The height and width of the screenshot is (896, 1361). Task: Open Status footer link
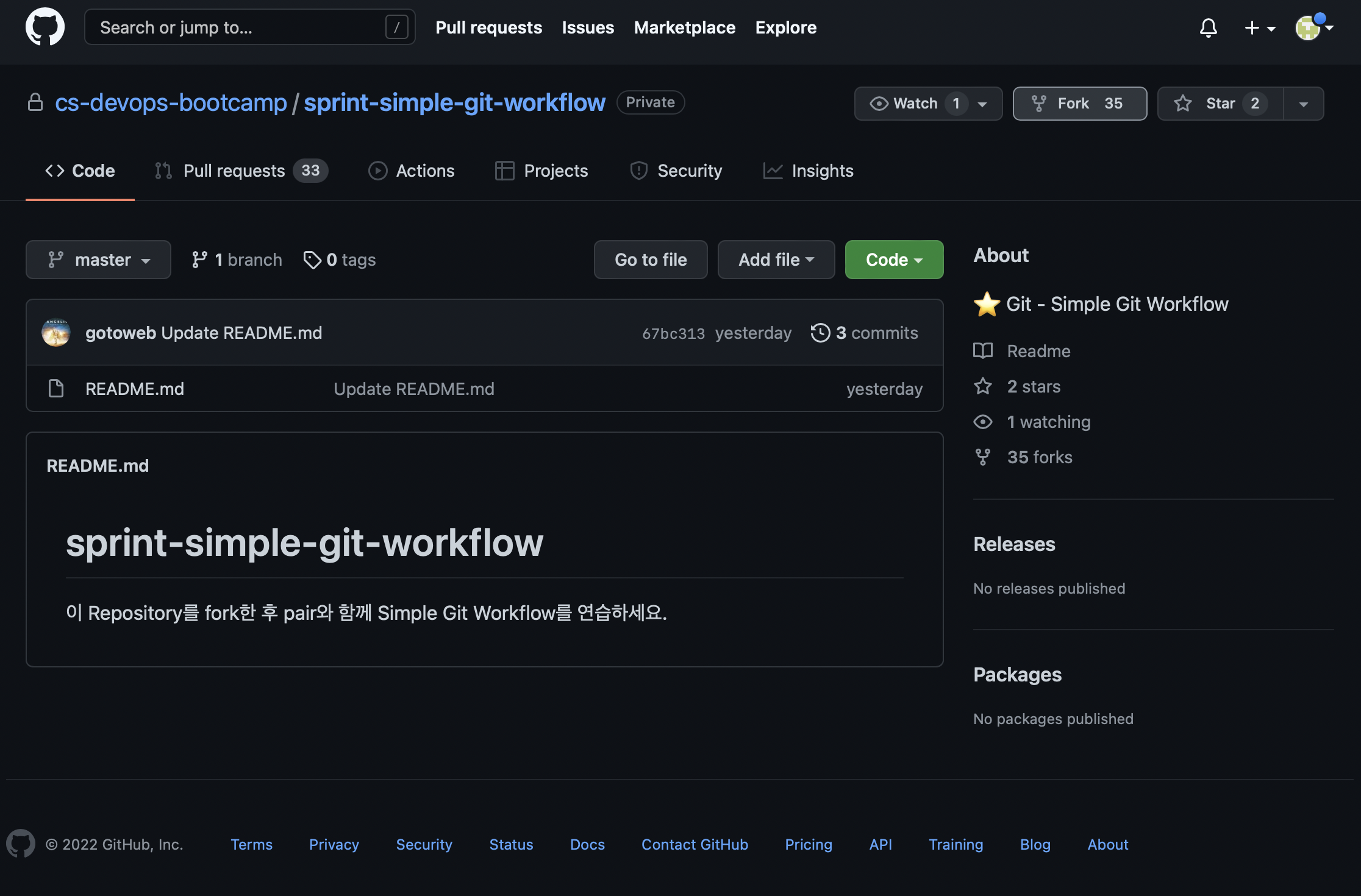[x=511, y=844]
